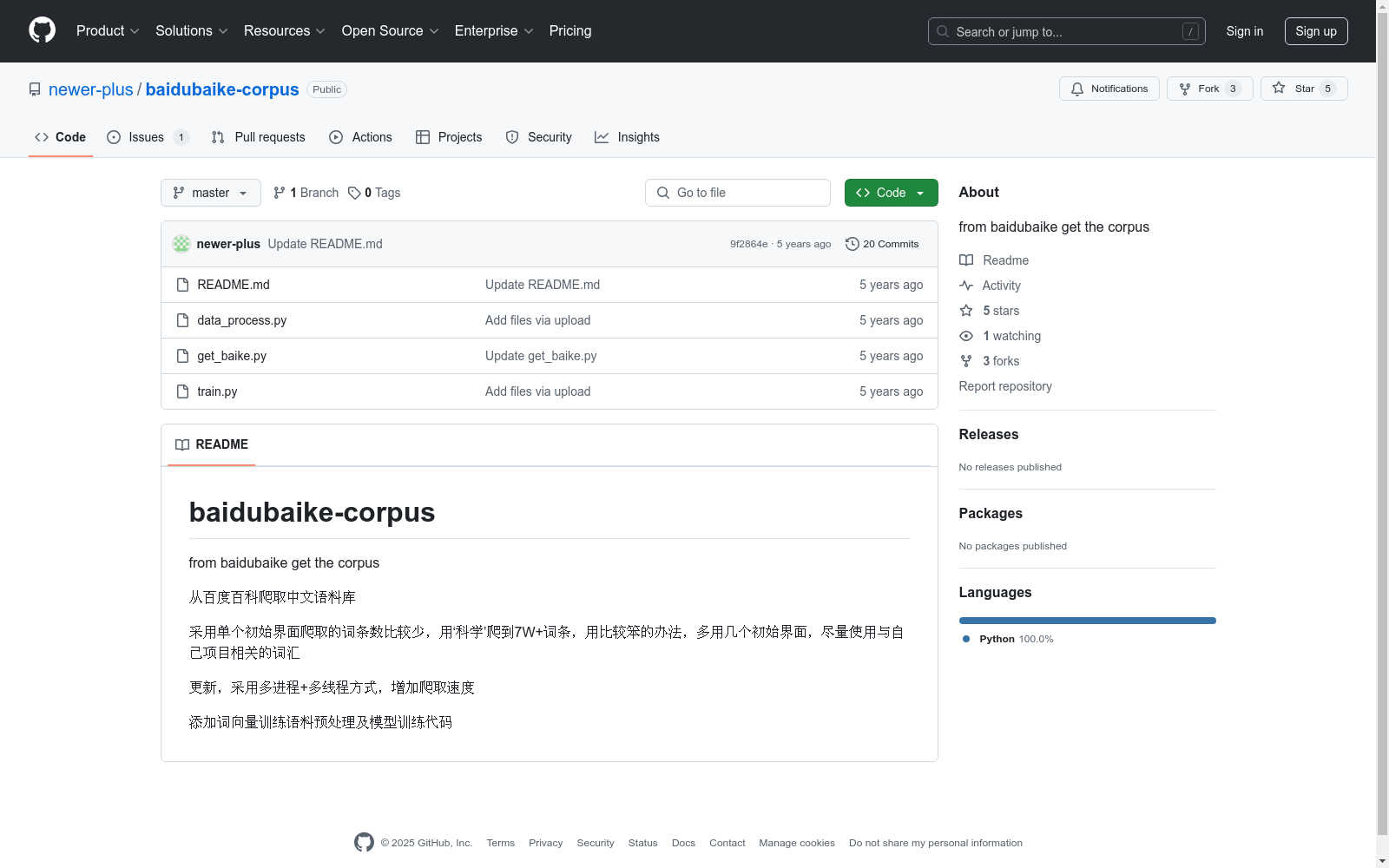
Task: Open the master branch dropdown
Action: point(211,193)
